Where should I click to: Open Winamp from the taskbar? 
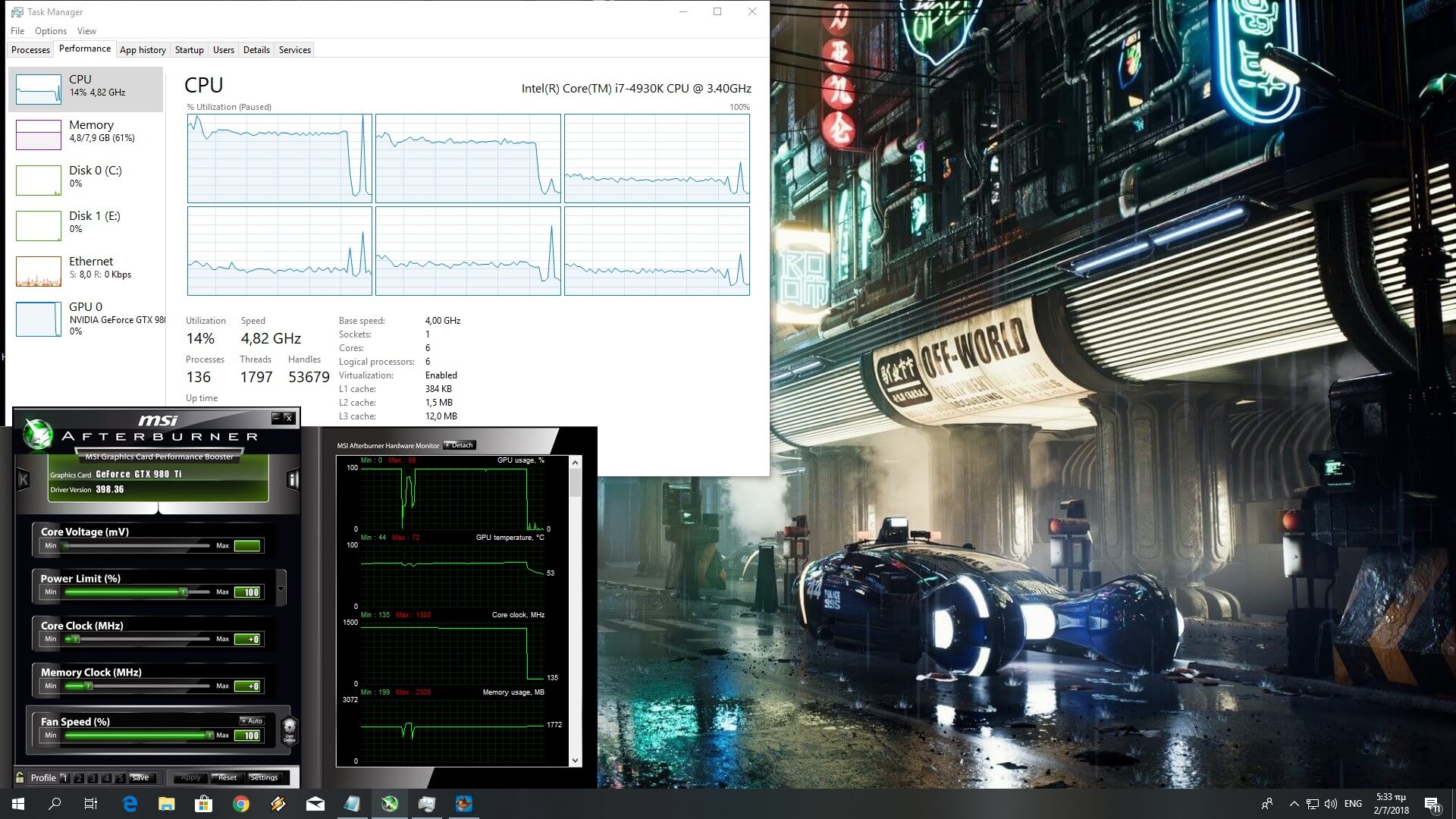[x=278, y=804]
